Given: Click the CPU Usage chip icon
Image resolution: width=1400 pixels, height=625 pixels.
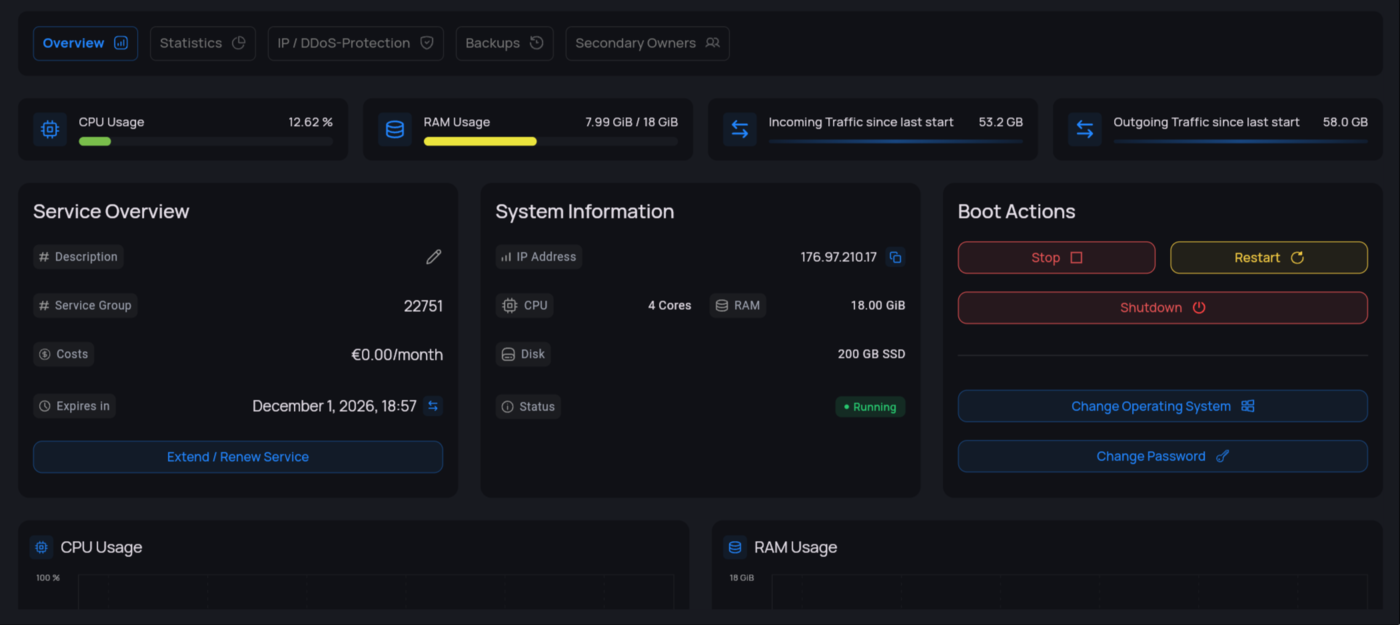Looking at the screenshot, I should coord(50,129).
